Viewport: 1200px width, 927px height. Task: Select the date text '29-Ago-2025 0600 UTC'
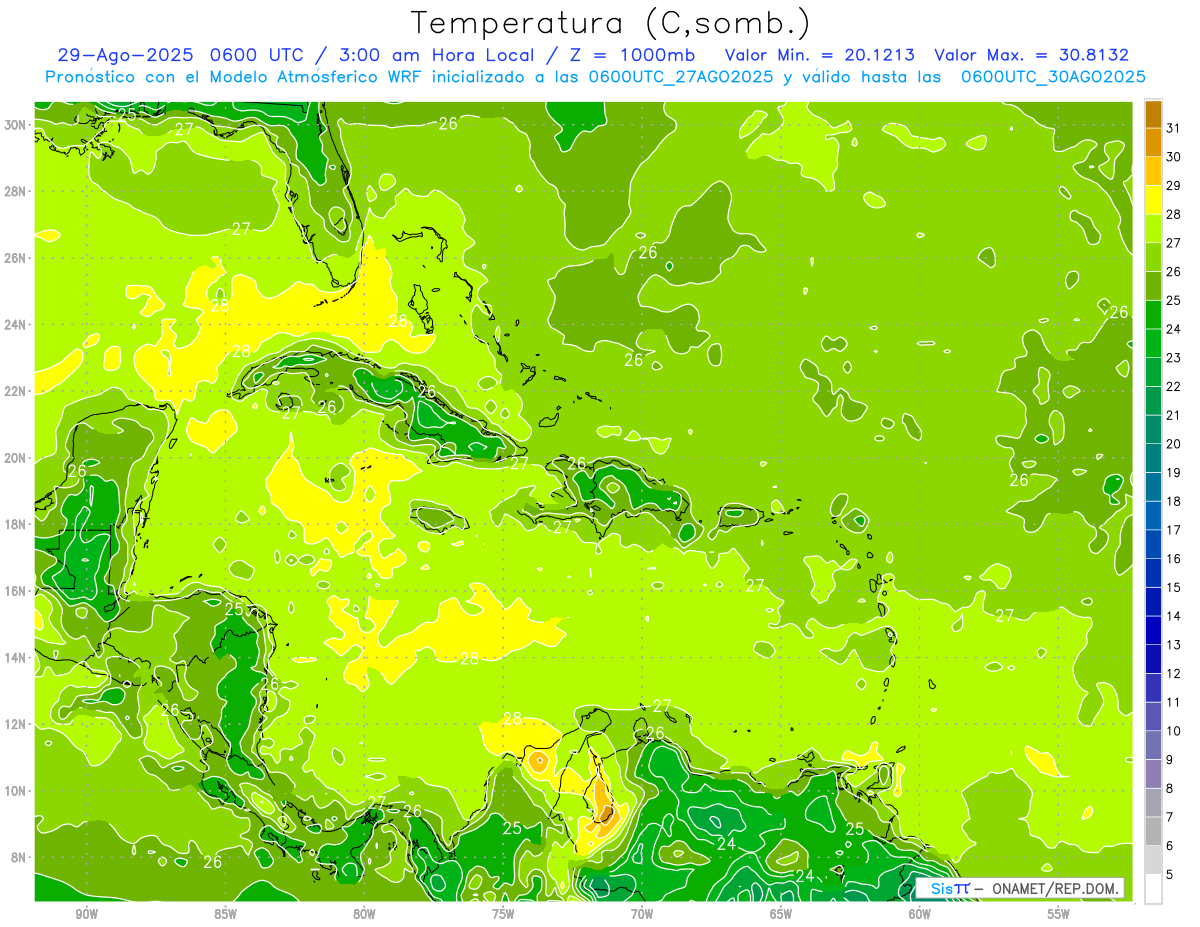pos(177,56)
